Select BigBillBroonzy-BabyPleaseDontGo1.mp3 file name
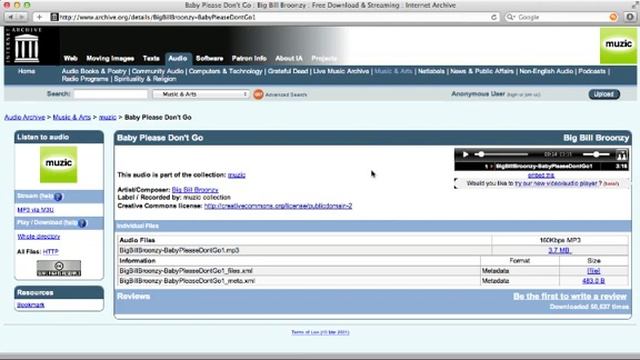This screenshot has width=640, height=360. [179, 250]
